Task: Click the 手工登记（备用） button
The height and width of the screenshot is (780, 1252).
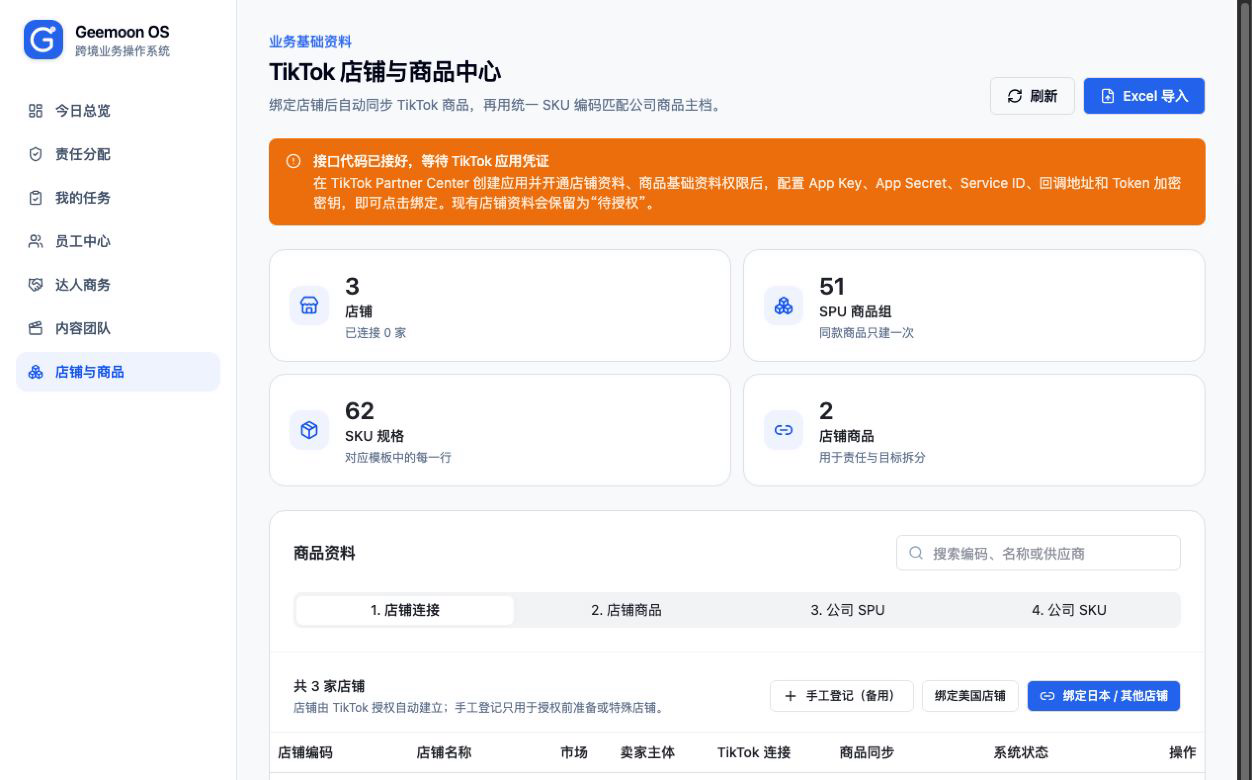Action: point(842,696)
